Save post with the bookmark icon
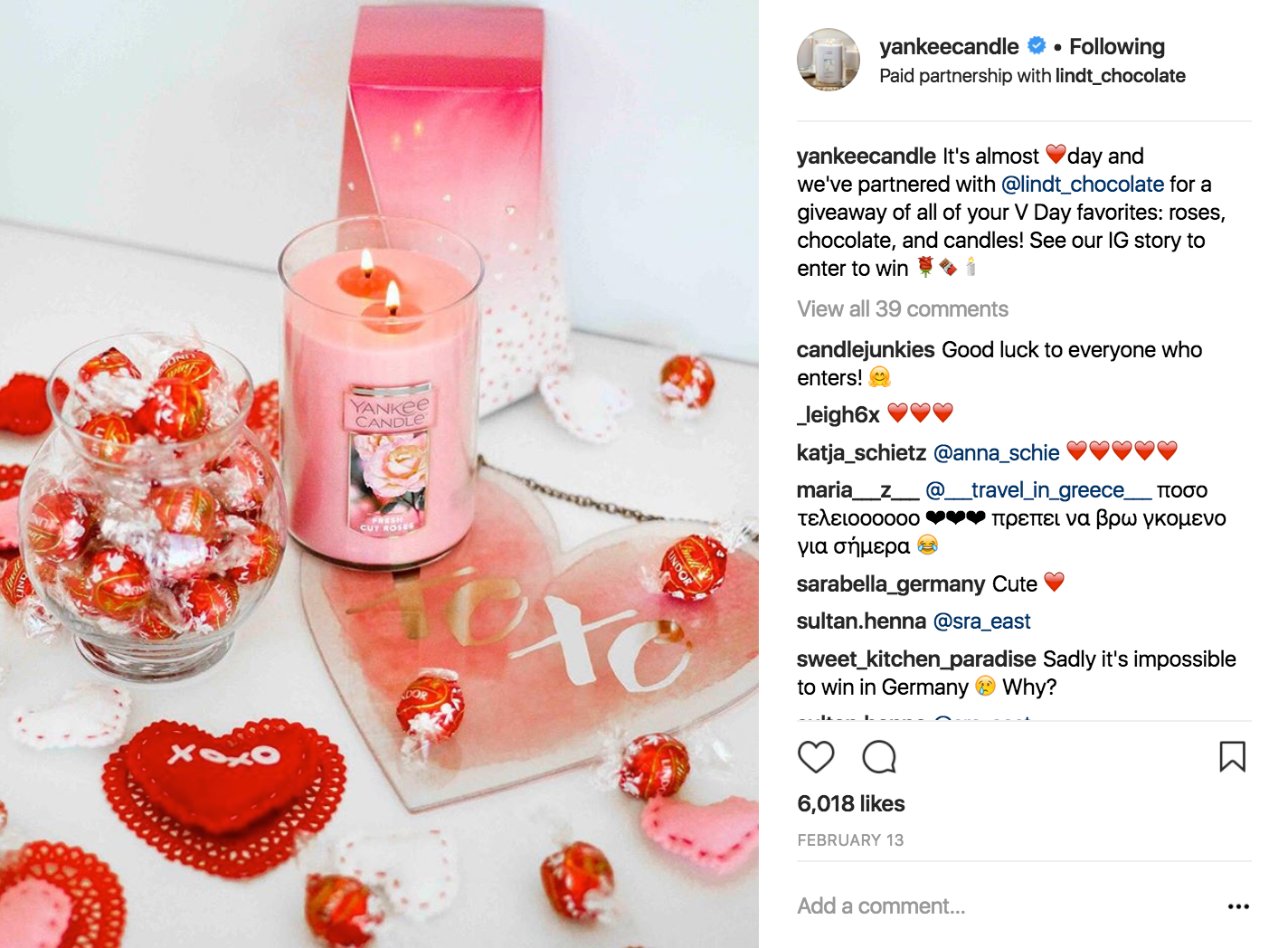This screenshot has height=948, width=1288. [1232, 756]
